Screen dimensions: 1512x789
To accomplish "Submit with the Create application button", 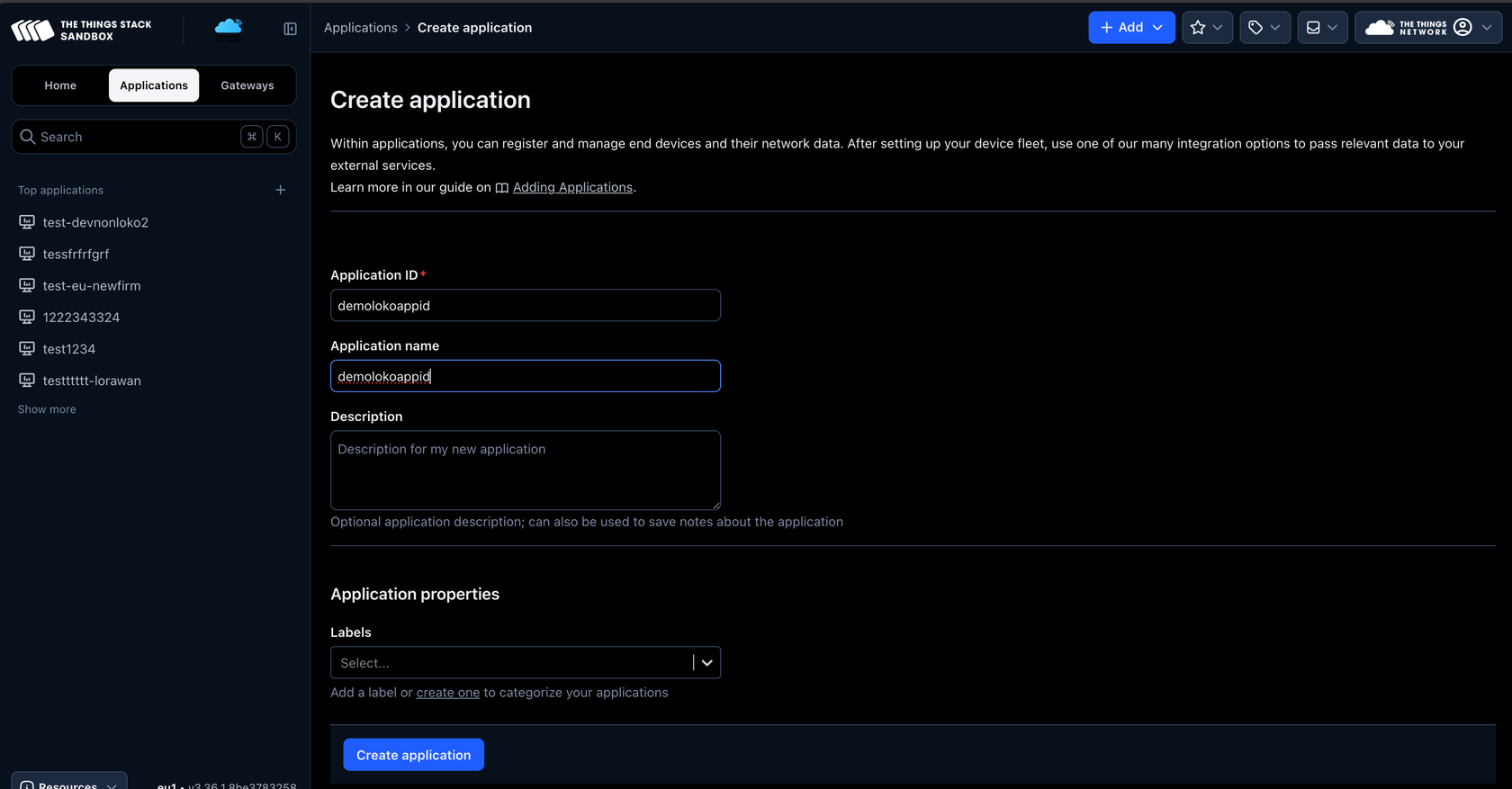I will (x=414, y=755).
